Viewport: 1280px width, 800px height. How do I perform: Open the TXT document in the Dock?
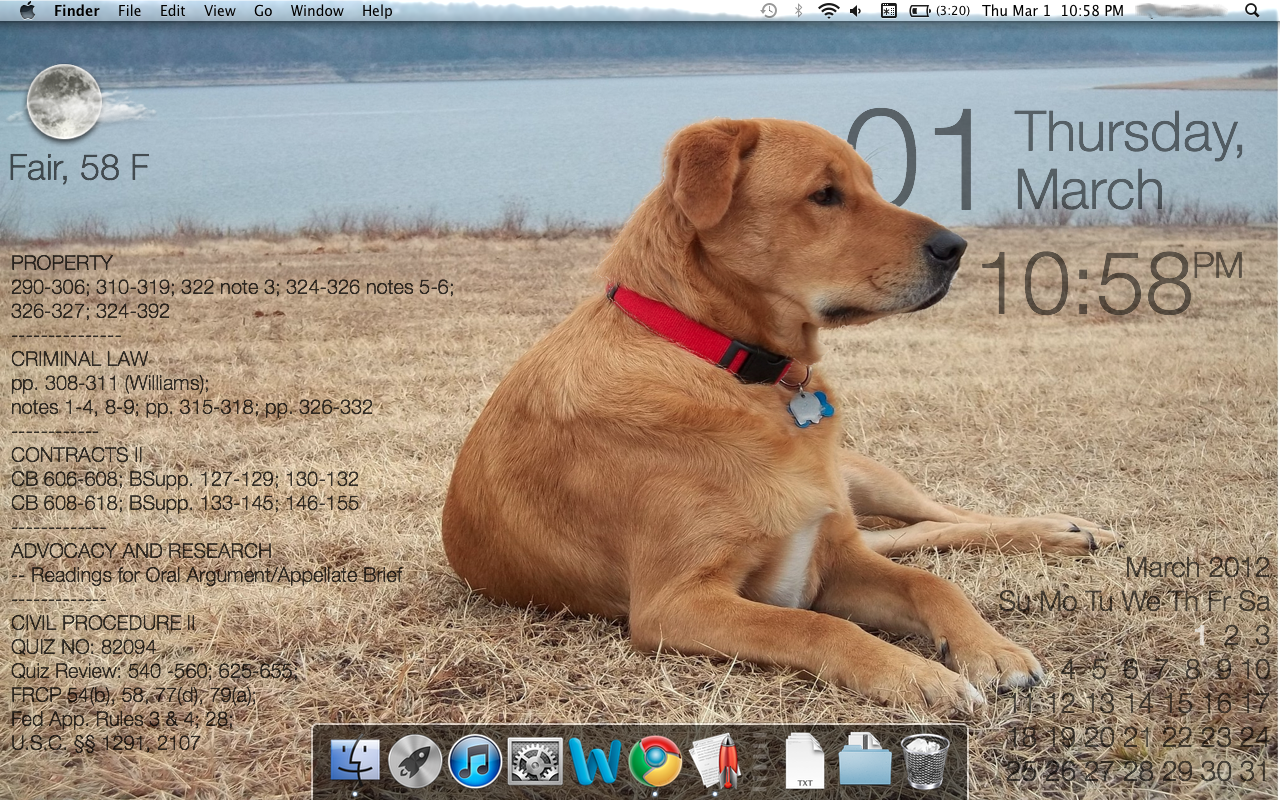point(804,762)
